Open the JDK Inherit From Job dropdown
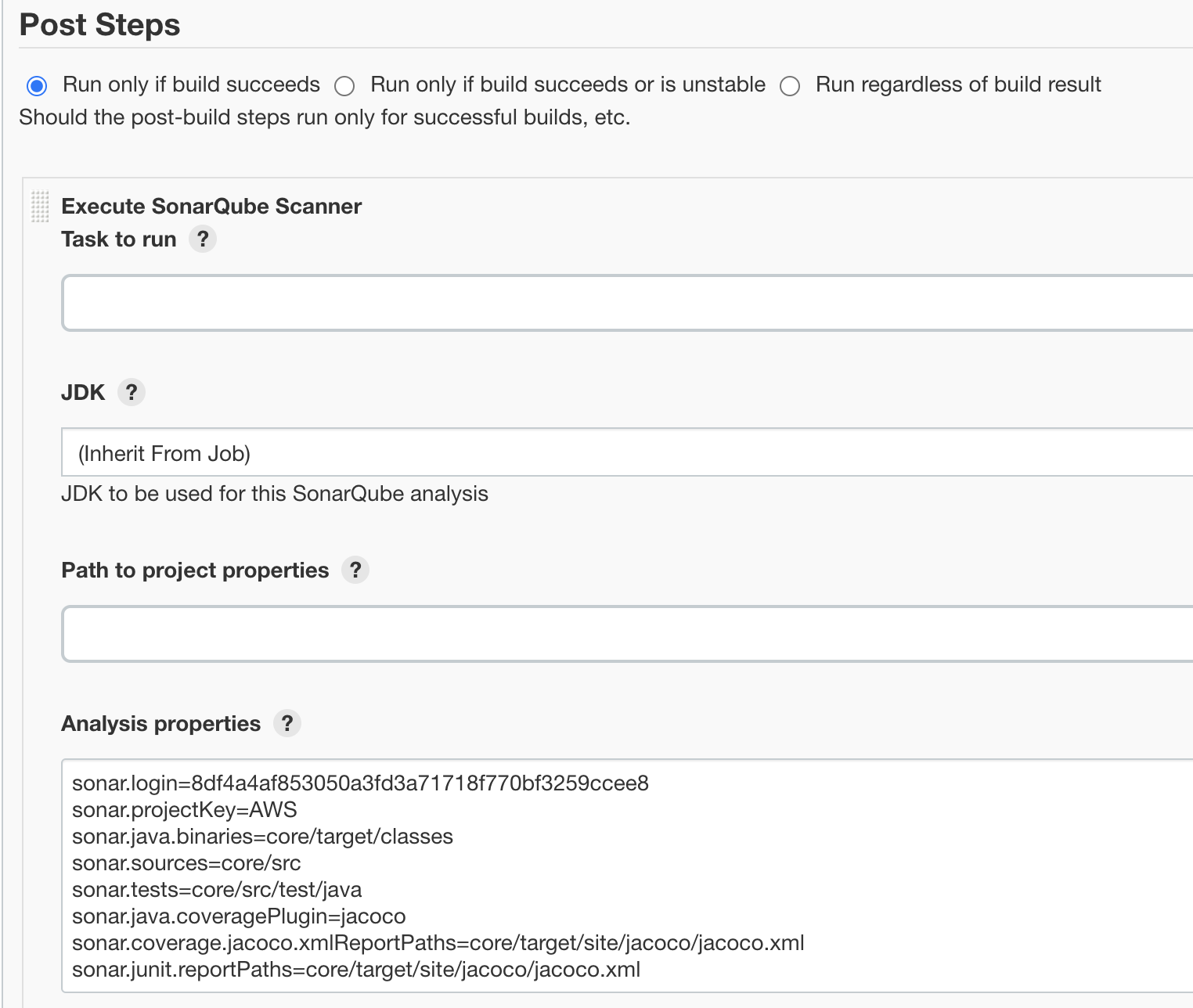Screen dimensions: 1193x1008 click(x=627, y=452)
